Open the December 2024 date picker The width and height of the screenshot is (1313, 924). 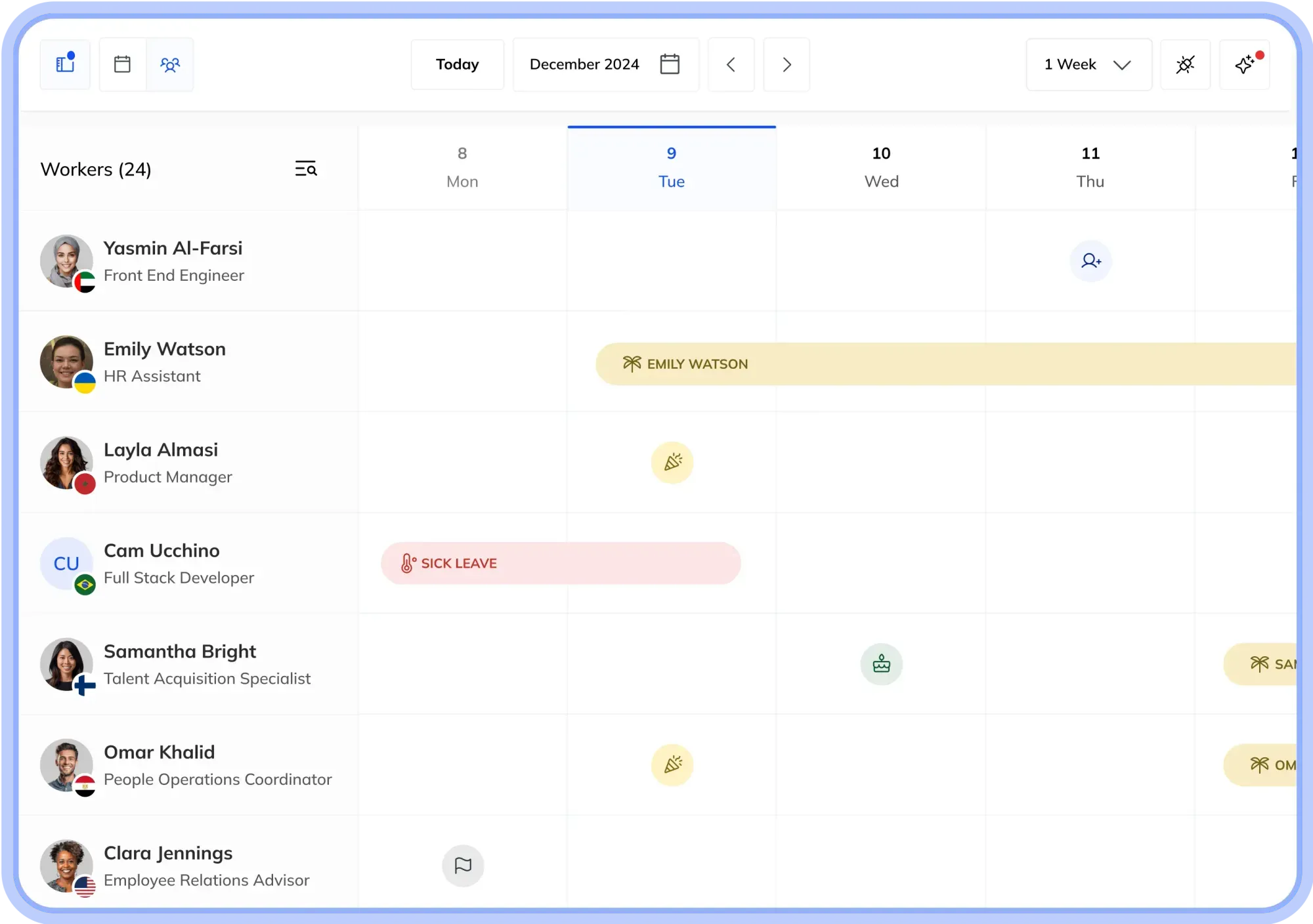pyautogui.click(x=605, y=64)
